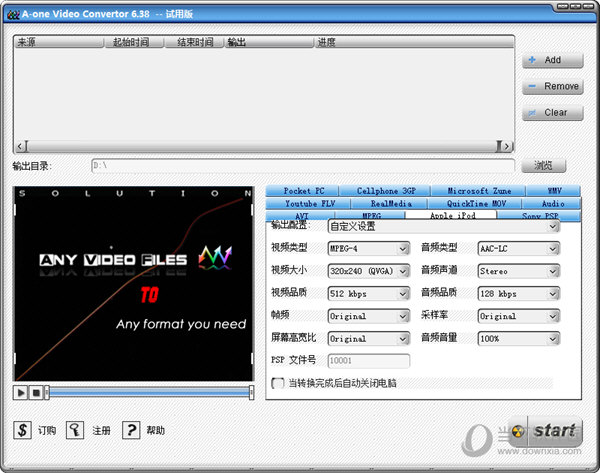Click the 订购 order label
The height and width of the screenshot is (473, 600).
47,431
